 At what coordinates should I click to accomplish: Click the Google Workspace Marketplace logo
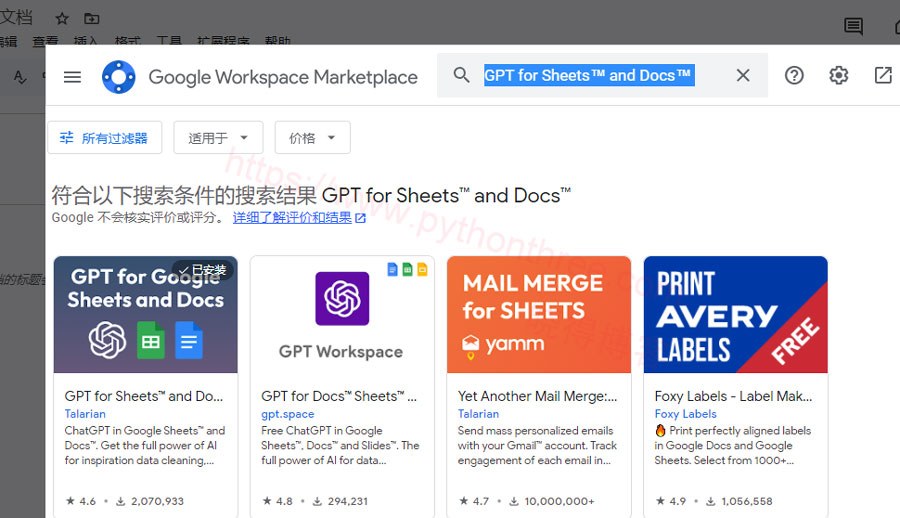point(119,77)
